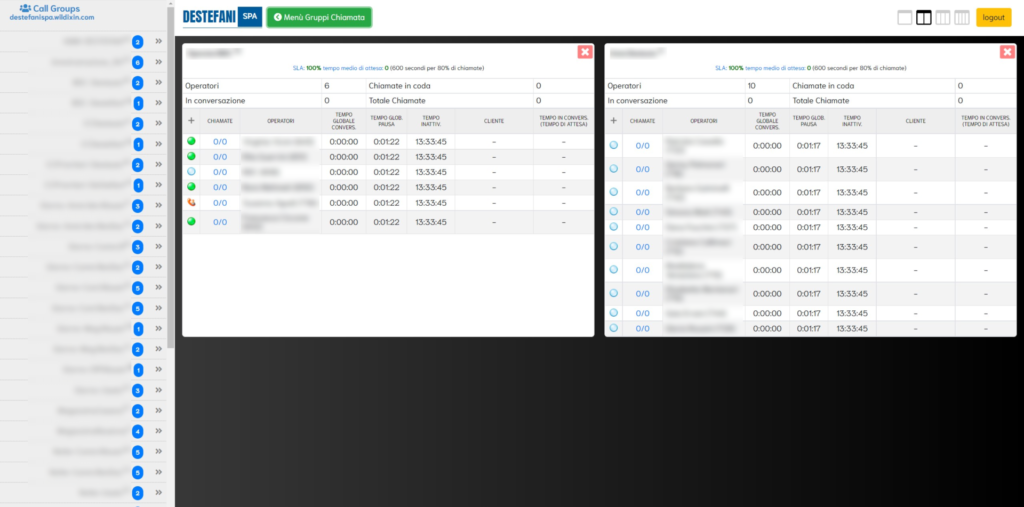The width and height of the screenshot is (1024, 507).
Task: Close the right call group panel
Action: click(1007, 52)
